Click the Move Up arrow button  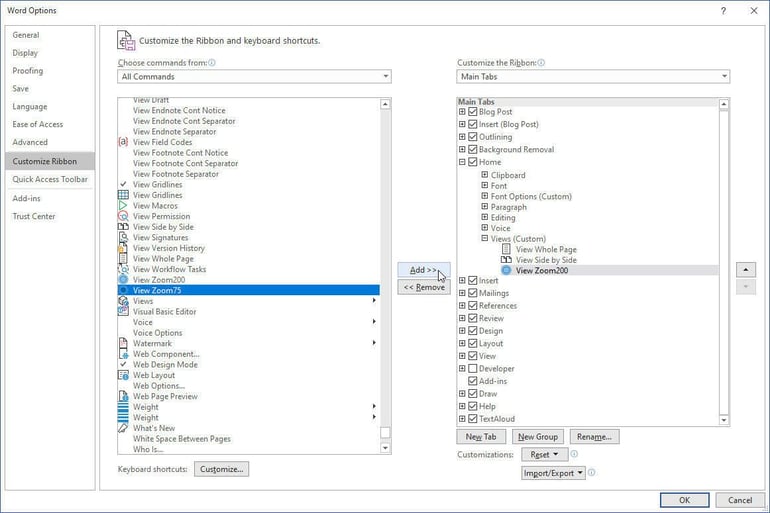point(745,270)
